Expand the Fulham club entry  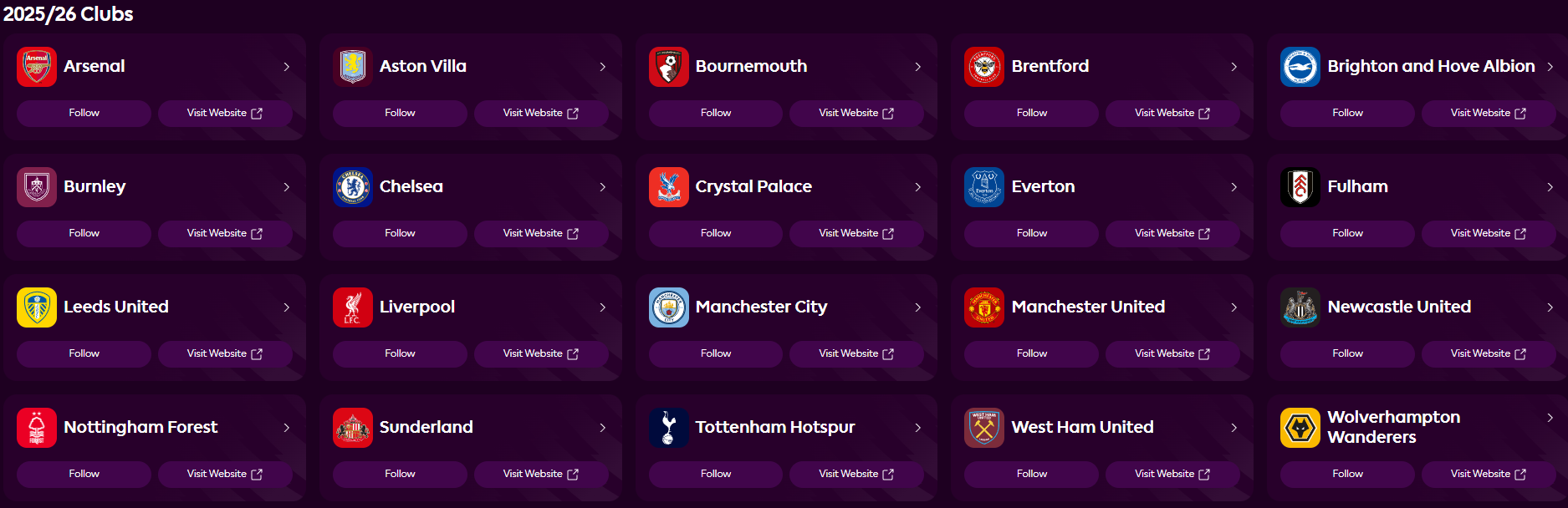tap(1550, 186)
